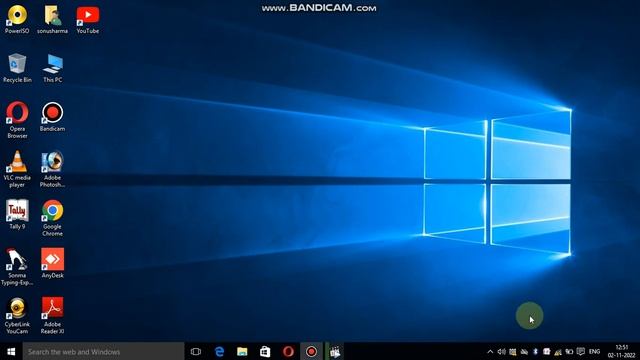
Task: Open the Bluetooth tray icon
Action: (x=536, y=351)
